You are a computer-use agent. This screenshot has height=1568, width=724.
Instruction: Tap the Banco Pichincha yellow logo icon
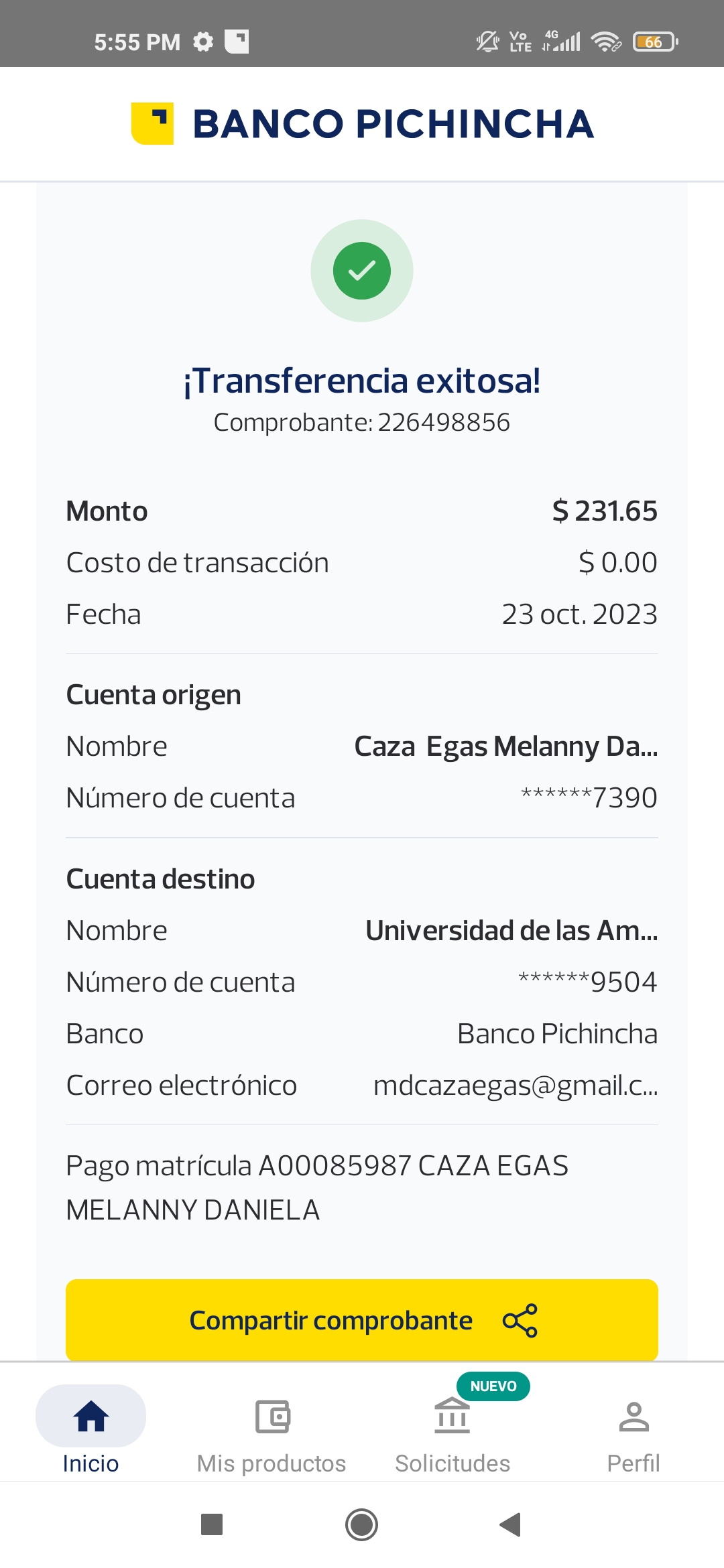pyautogui.click(x=153, y=123)
